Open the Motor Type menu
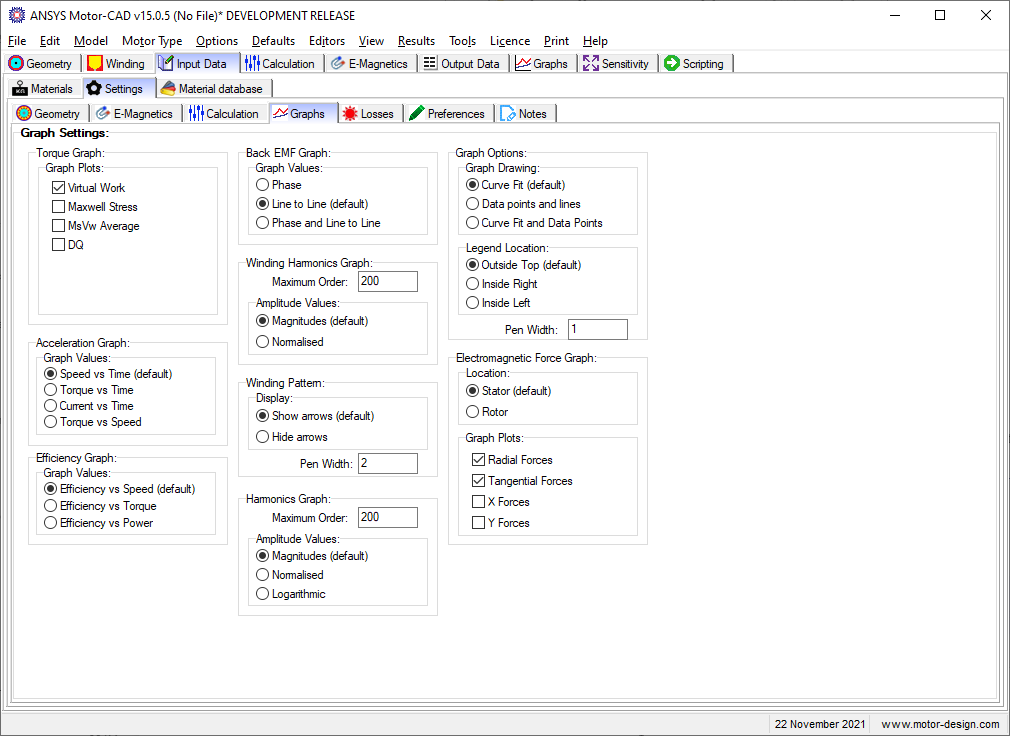1010x736 pixels. 152,41
